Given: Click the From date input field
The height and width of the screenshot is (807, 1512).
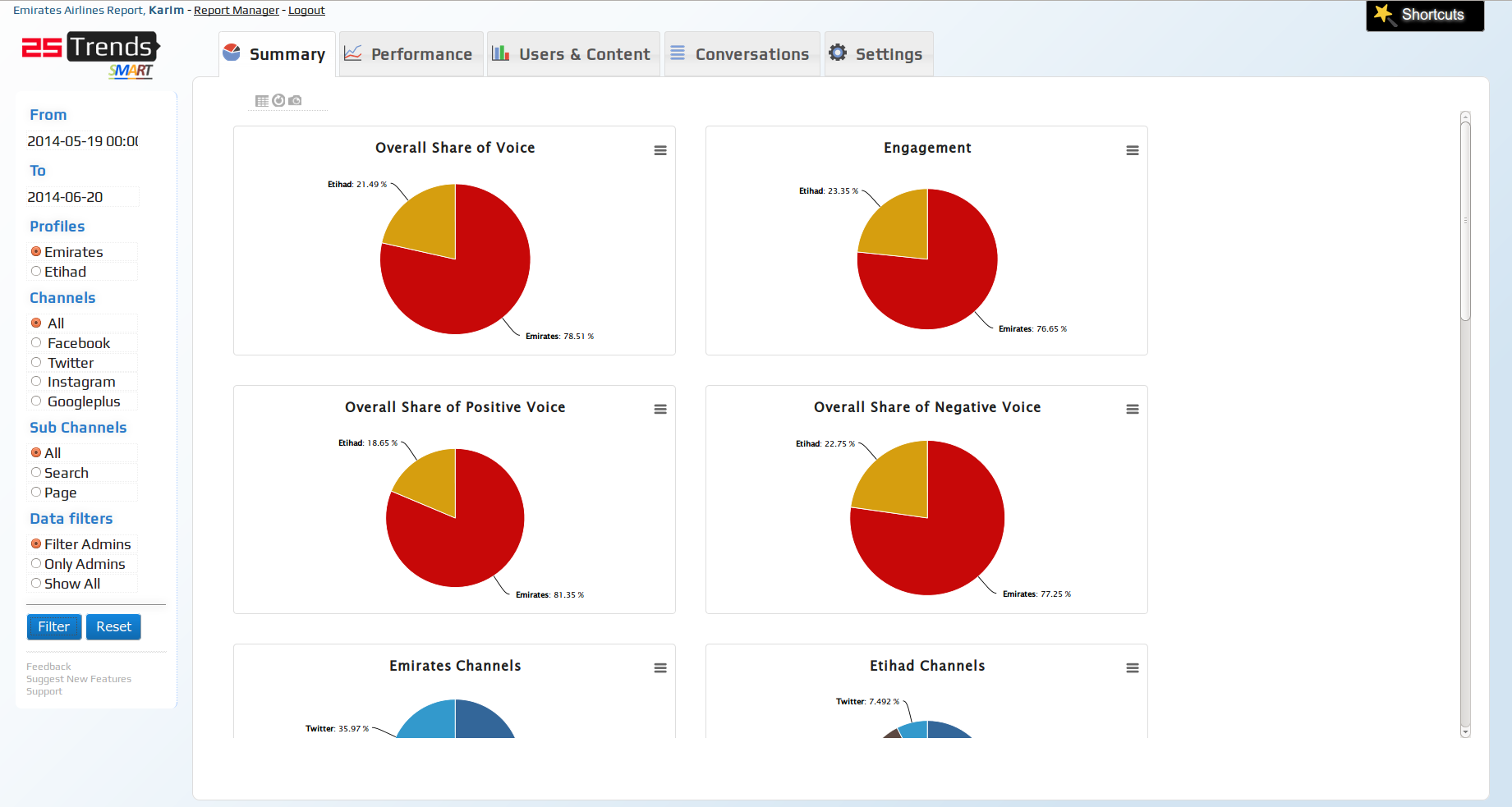Looking at the screenshot, I should pos(82,141).
